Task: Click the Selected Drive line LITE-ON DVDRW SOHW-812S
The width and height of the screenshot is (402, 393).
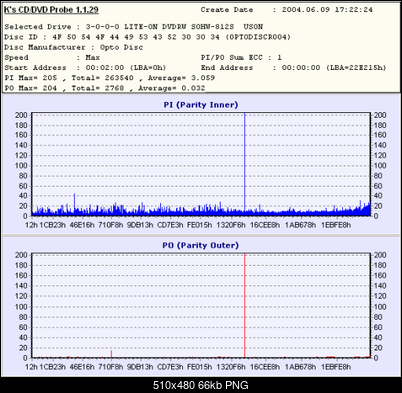Action: [x=133, y=27]
